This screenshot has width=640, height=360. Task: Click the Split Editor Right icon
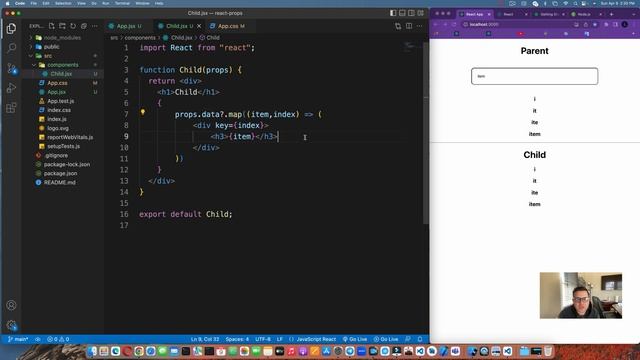(x=409, y=26)
